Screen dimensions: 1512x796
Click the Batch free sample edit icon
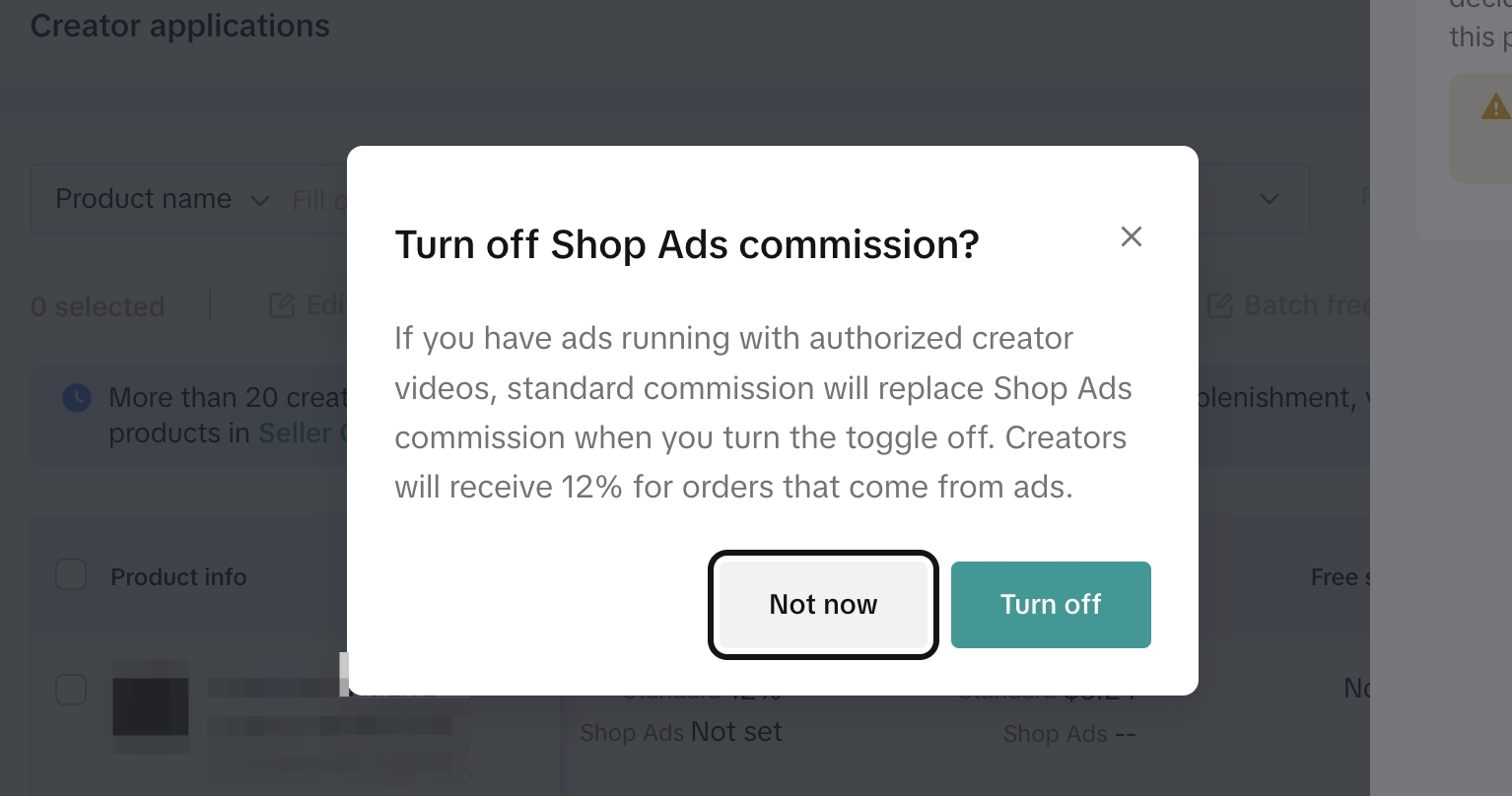tap(1220, 305)
